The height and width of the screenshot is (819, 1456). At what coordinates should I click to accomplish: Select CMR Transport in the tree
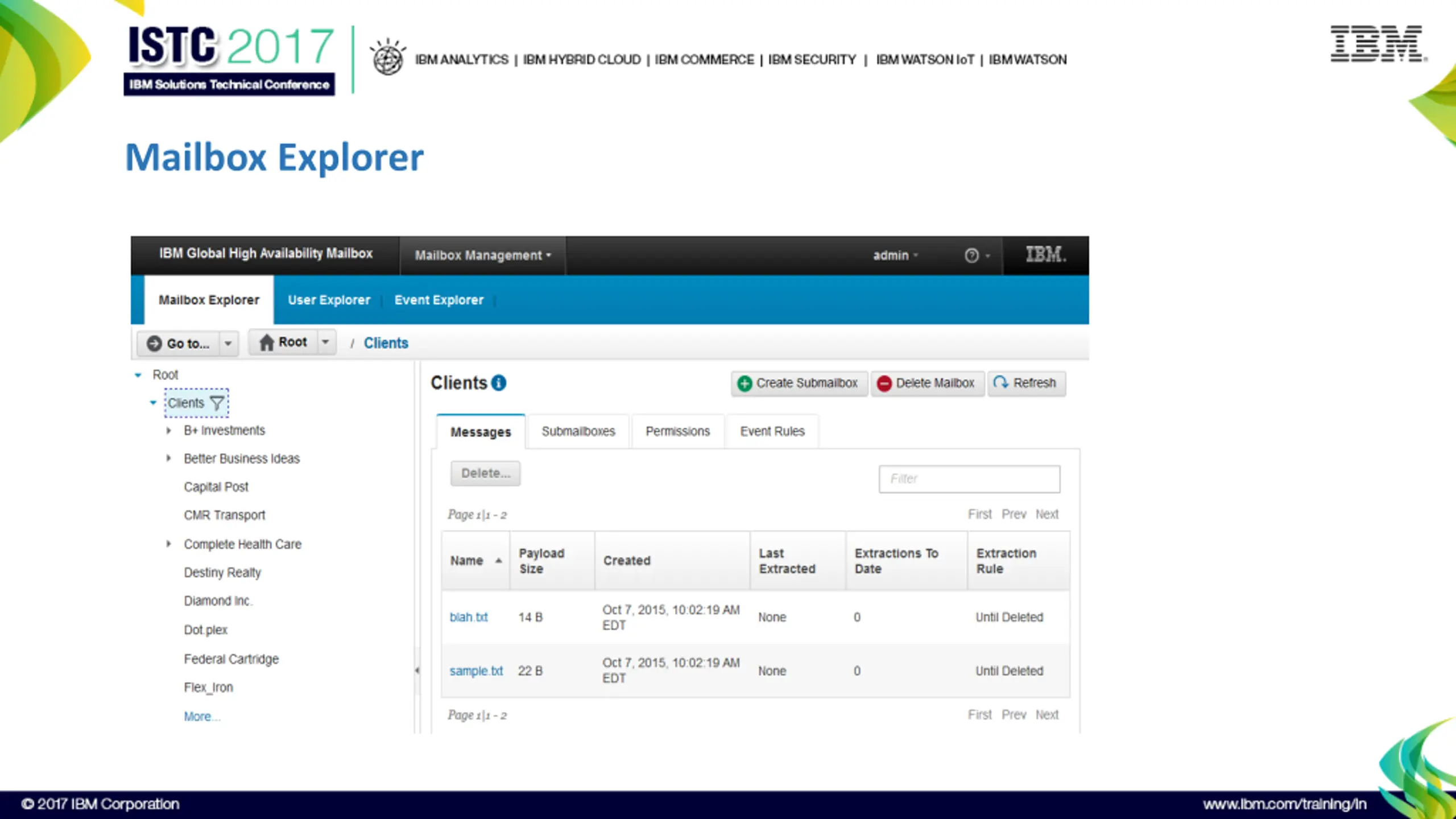225,515
